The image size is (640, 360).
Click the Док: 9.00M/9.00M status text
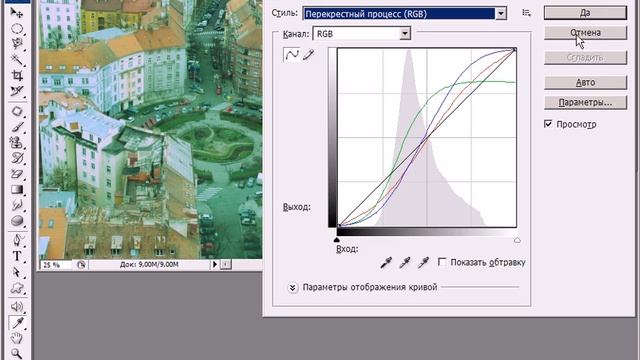click(x=149, y=264)
